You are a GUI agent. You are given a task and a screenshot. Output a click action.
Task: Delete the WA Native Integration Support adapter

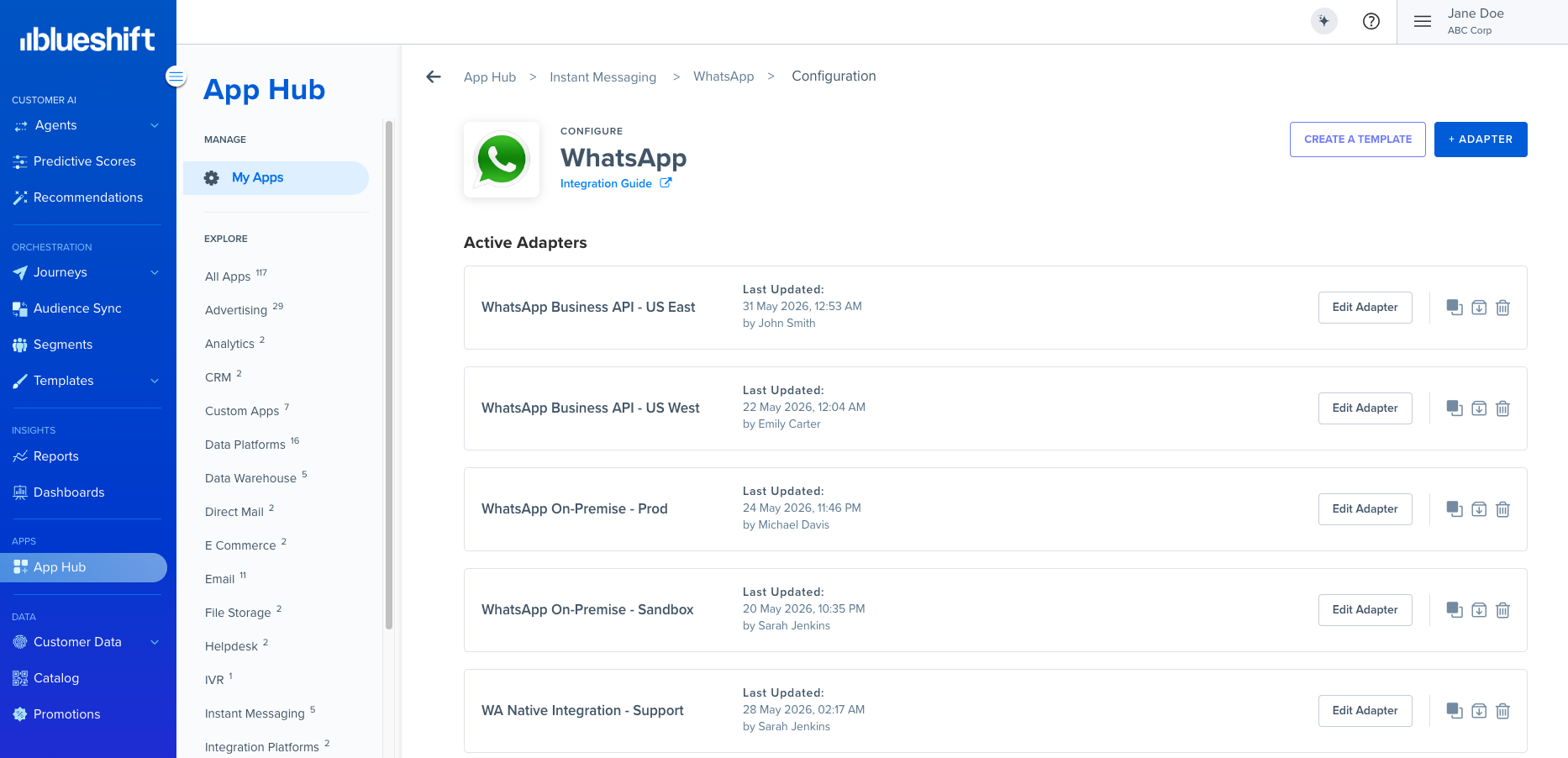1503,711
